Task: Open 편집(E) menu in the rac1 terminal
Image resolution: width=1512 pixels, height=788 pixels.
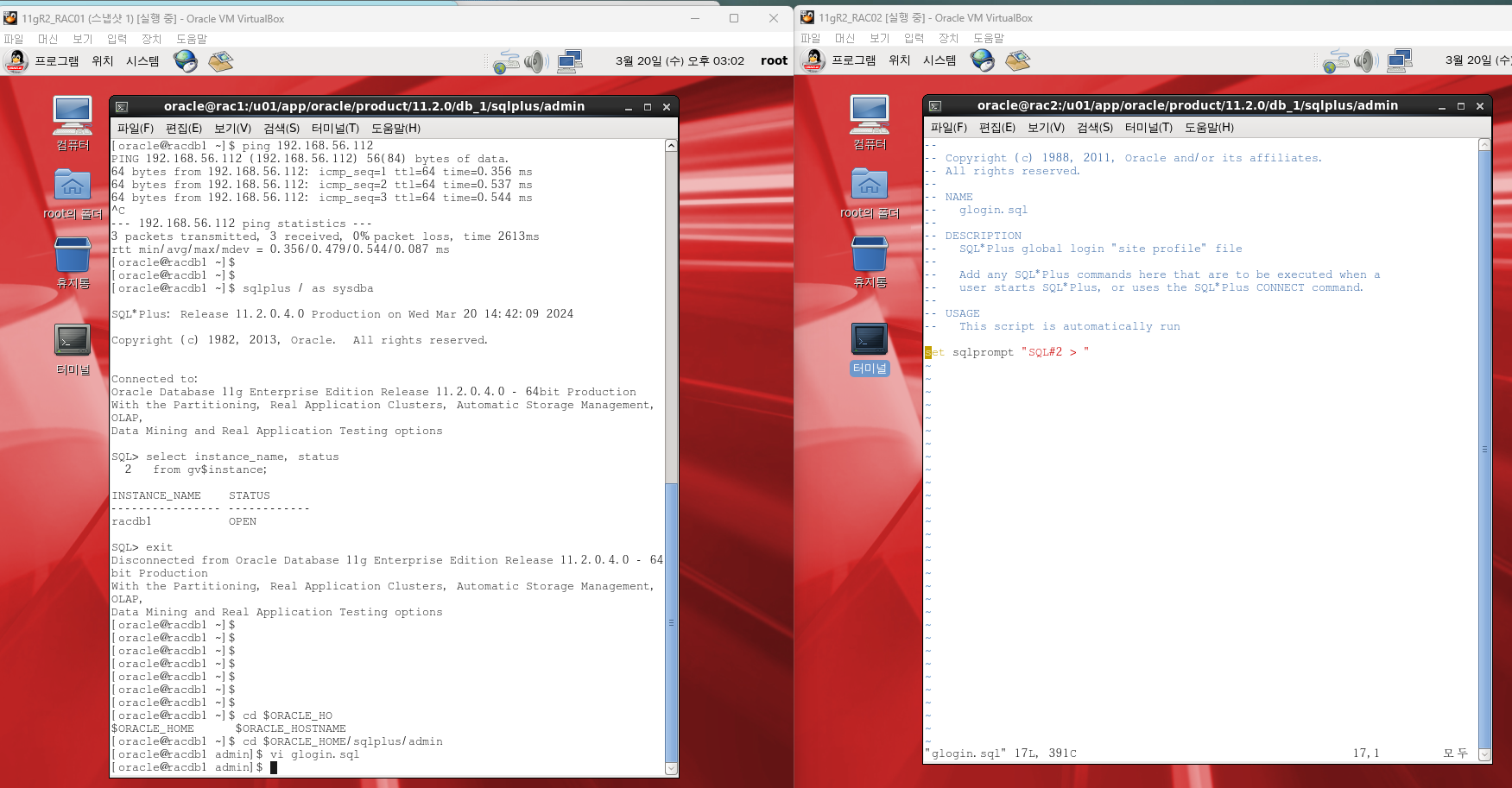Action: (184, 129)
